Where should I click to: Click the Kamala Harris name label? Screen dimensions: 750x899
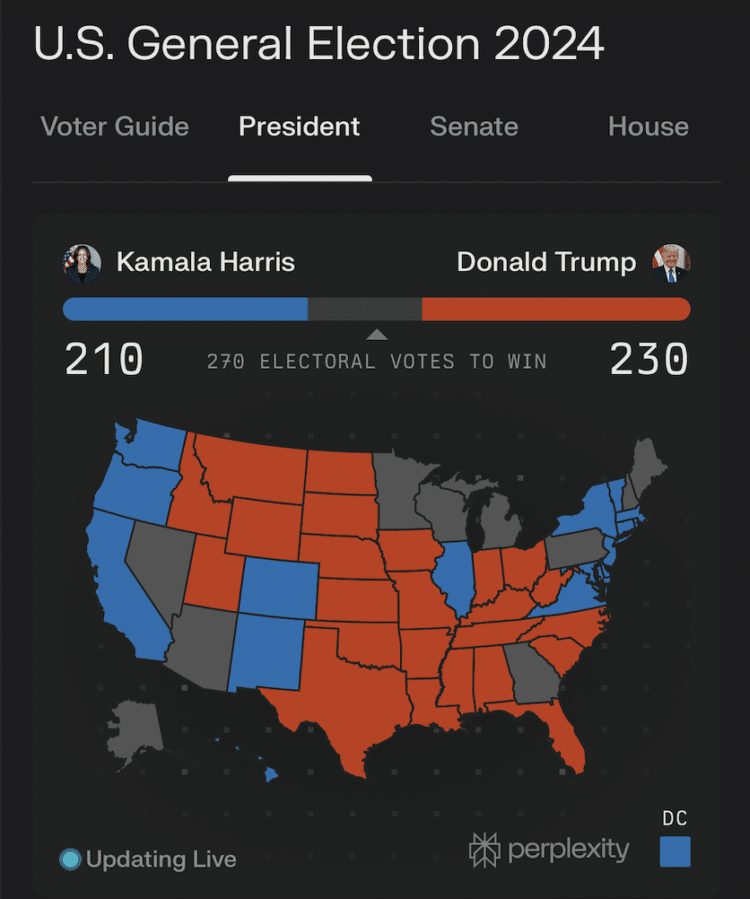(205, 262)
